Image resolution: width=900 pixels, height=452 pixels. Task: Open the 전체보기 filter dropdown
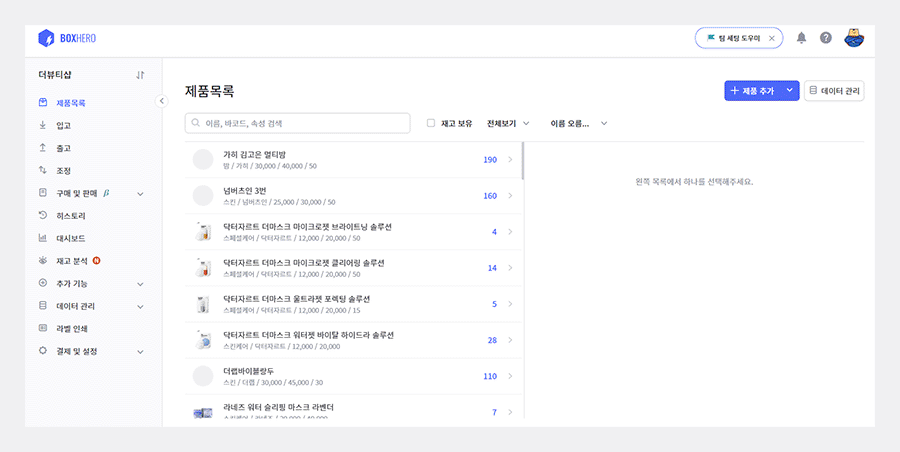508,123
